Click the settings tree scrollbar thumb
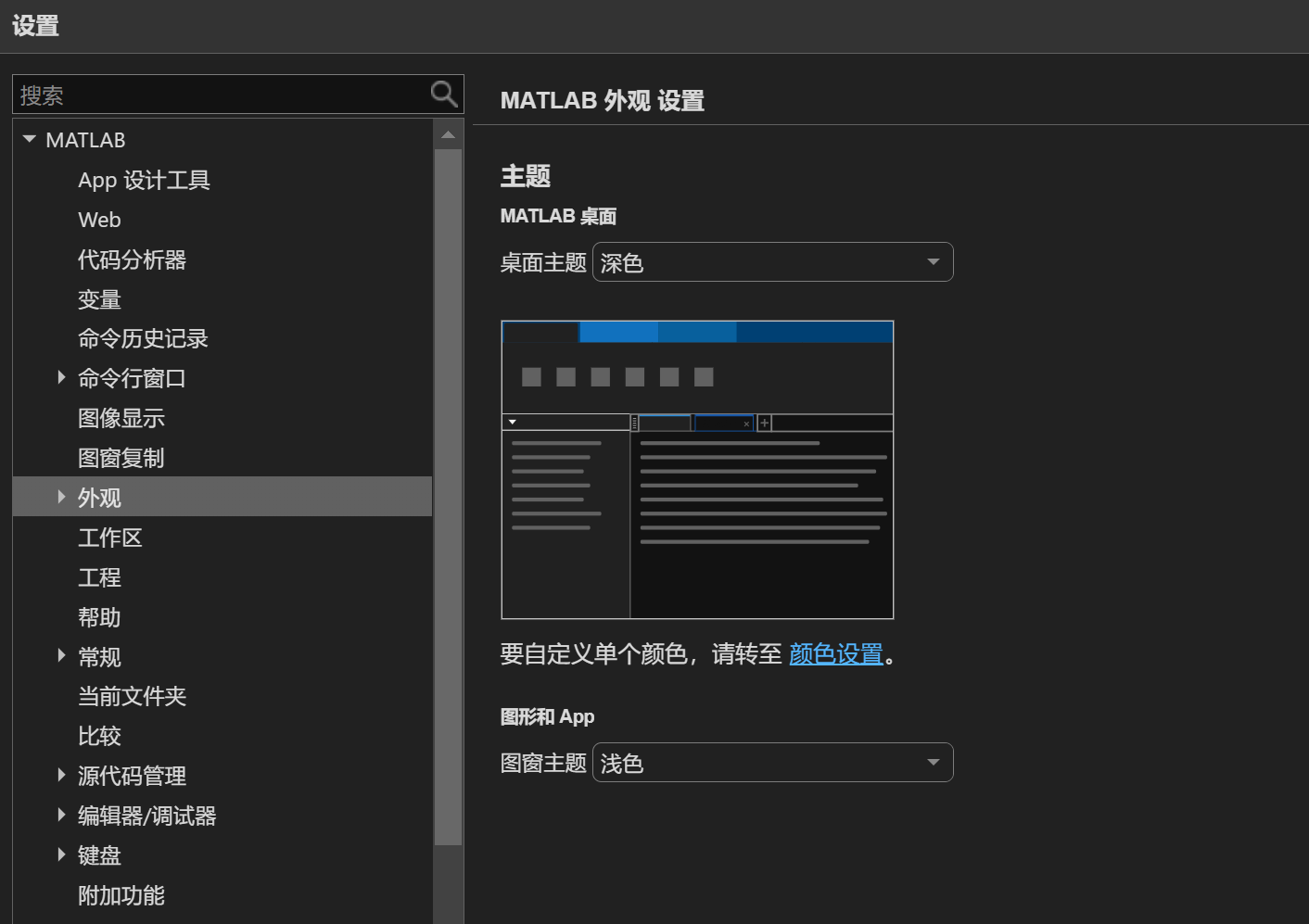Screen dimensions: 1309x924 pos(448,497)
